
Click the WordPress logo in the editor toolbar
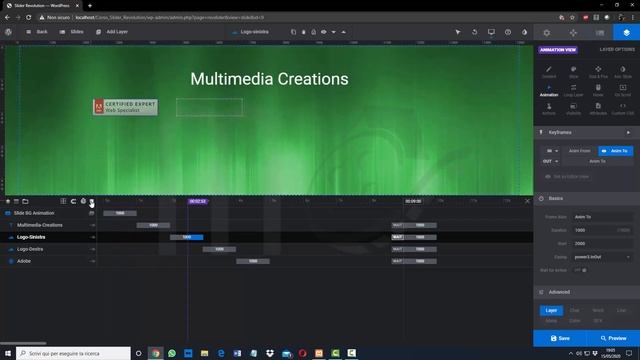click(9, 32)
